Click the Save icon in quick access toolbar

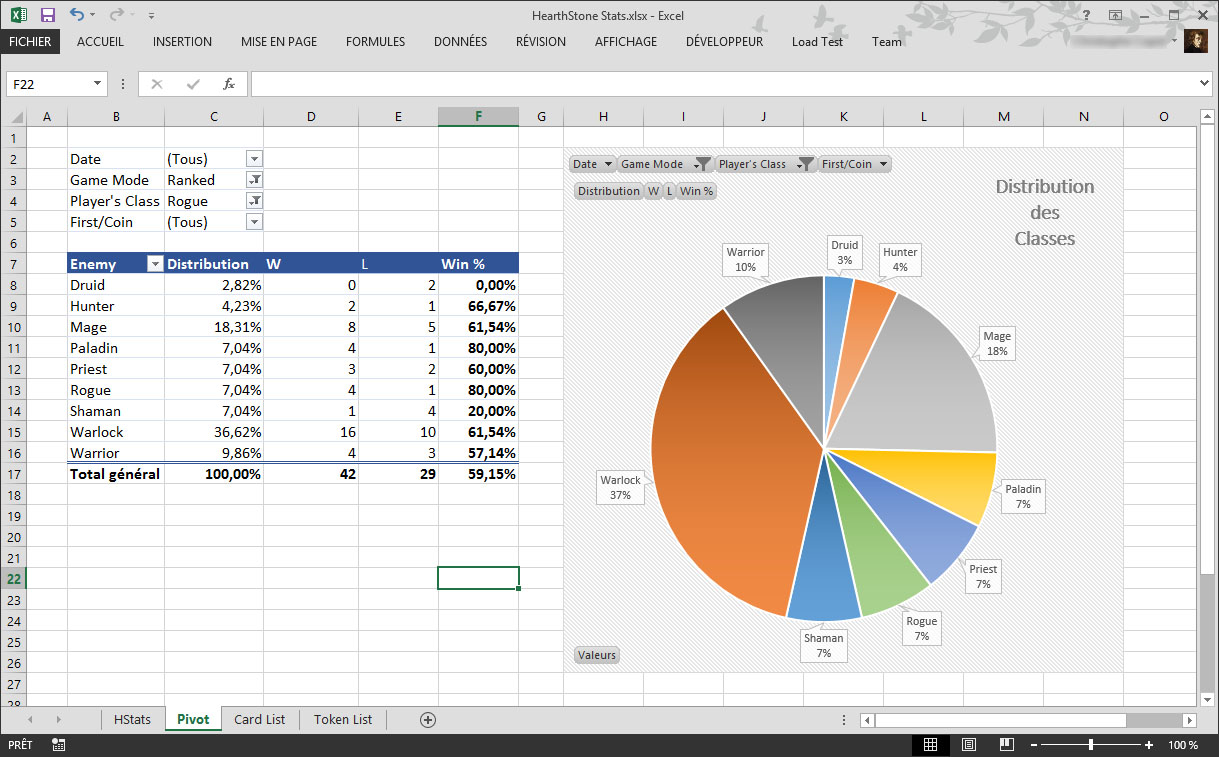click(47, 15)
